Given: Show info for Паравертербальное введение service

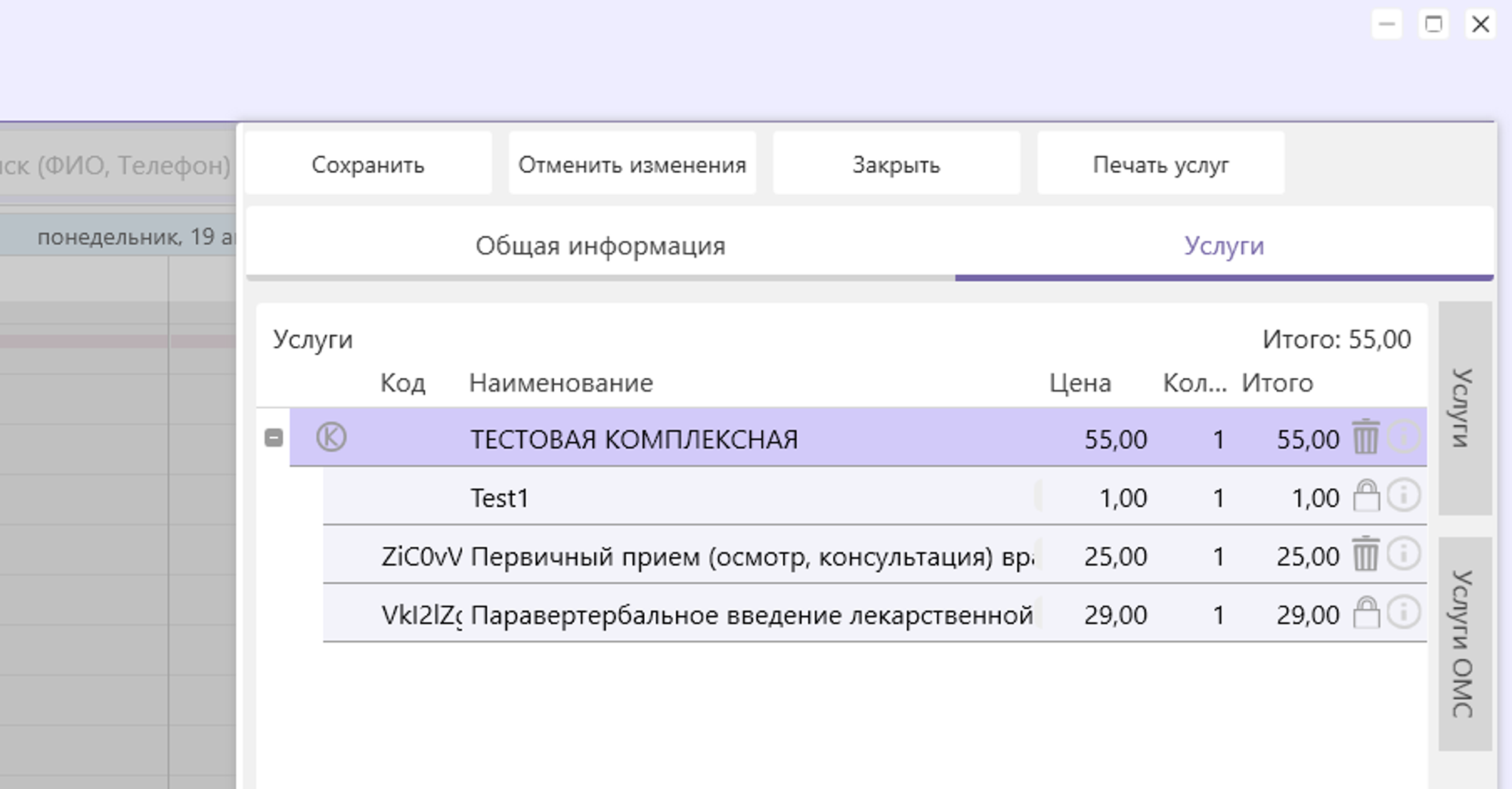Looking at the screenshot, I should tap(1404, 612).
